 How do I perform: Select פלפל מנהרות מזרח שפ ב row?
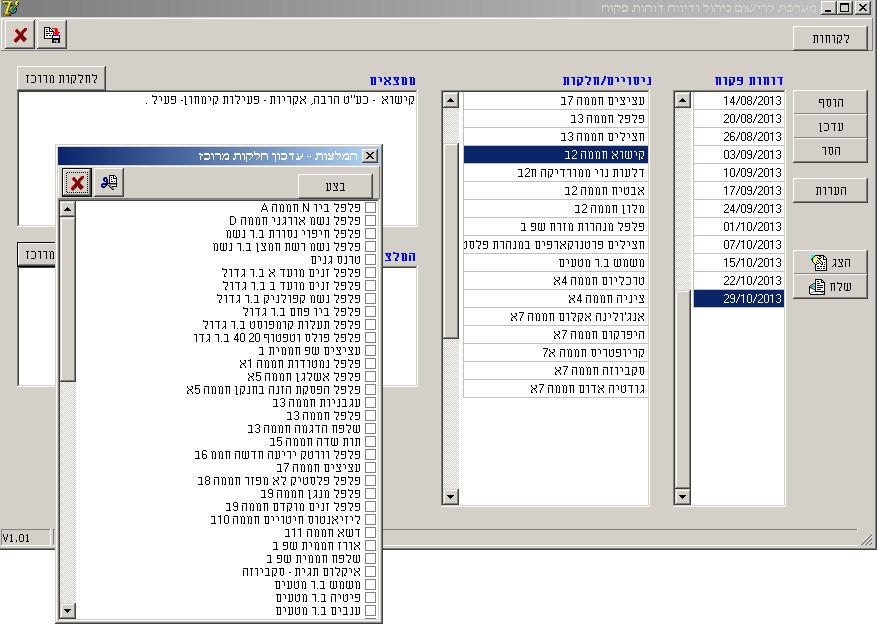tap(555, 227)
